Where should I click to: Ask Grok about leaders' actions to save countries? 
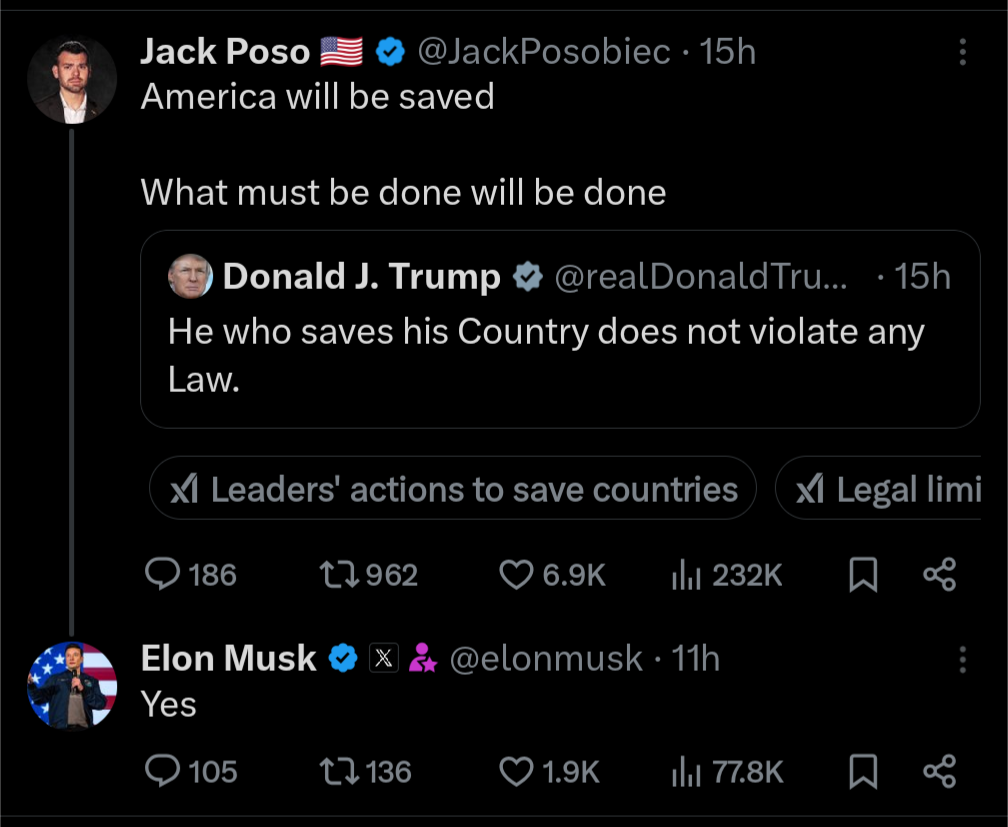[x=452, y=489]
